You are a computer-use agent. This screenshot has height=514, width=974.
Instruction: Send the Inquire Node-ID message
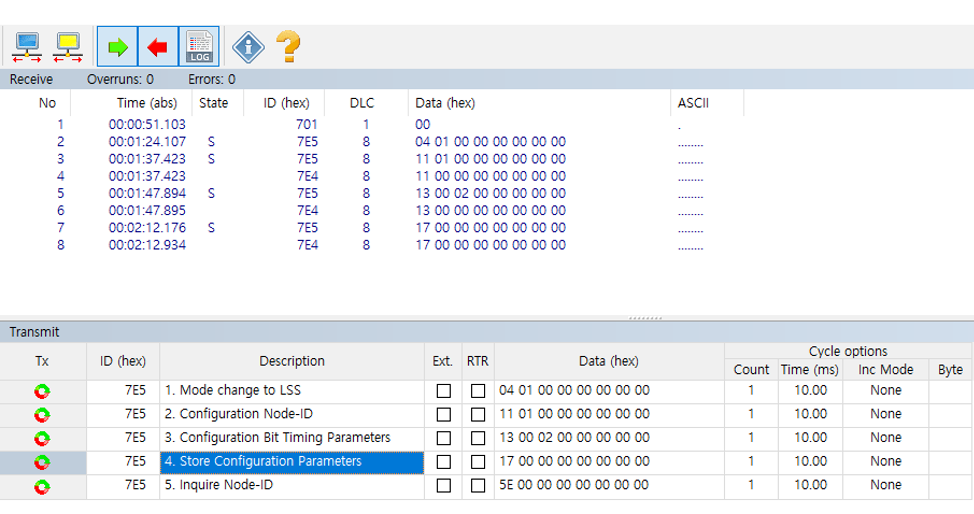[x=42, y=486]
